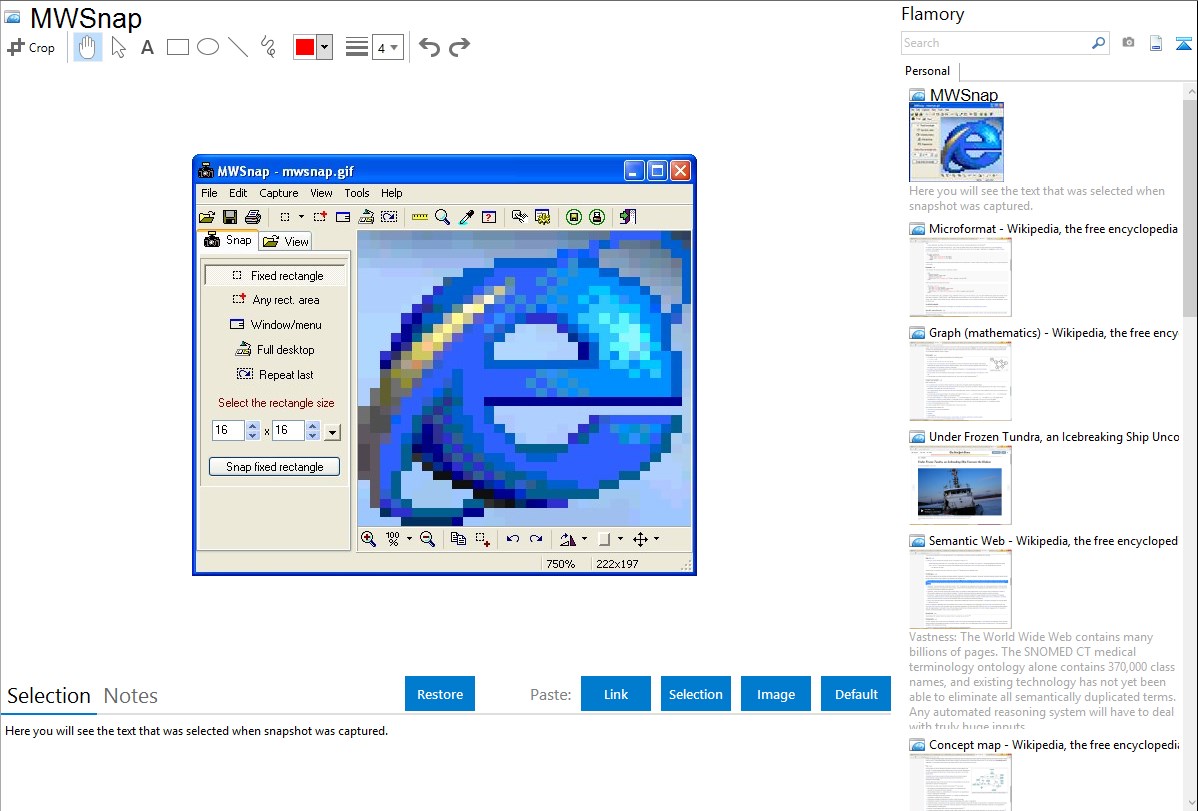
Task: Select the freehand scribble tool
Action: [268, 47]
